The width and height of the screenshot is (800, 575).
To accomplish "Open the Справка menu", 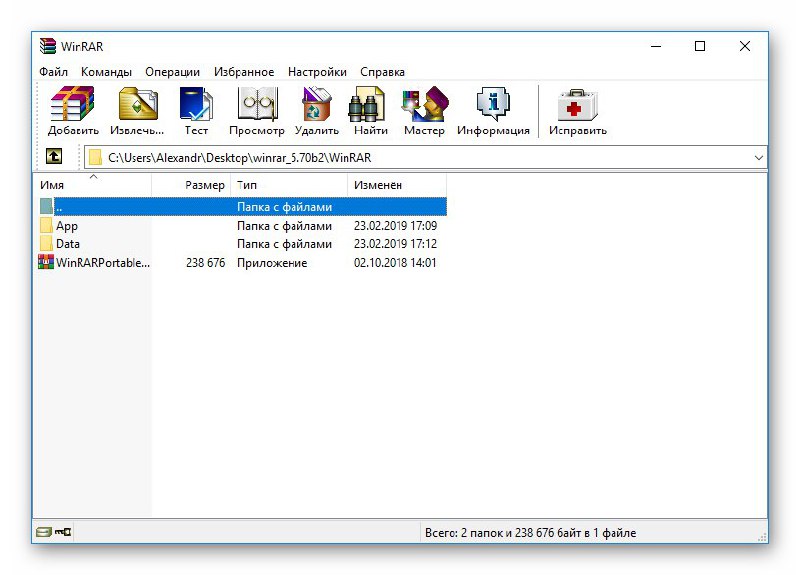I will [x=382, y=72].
